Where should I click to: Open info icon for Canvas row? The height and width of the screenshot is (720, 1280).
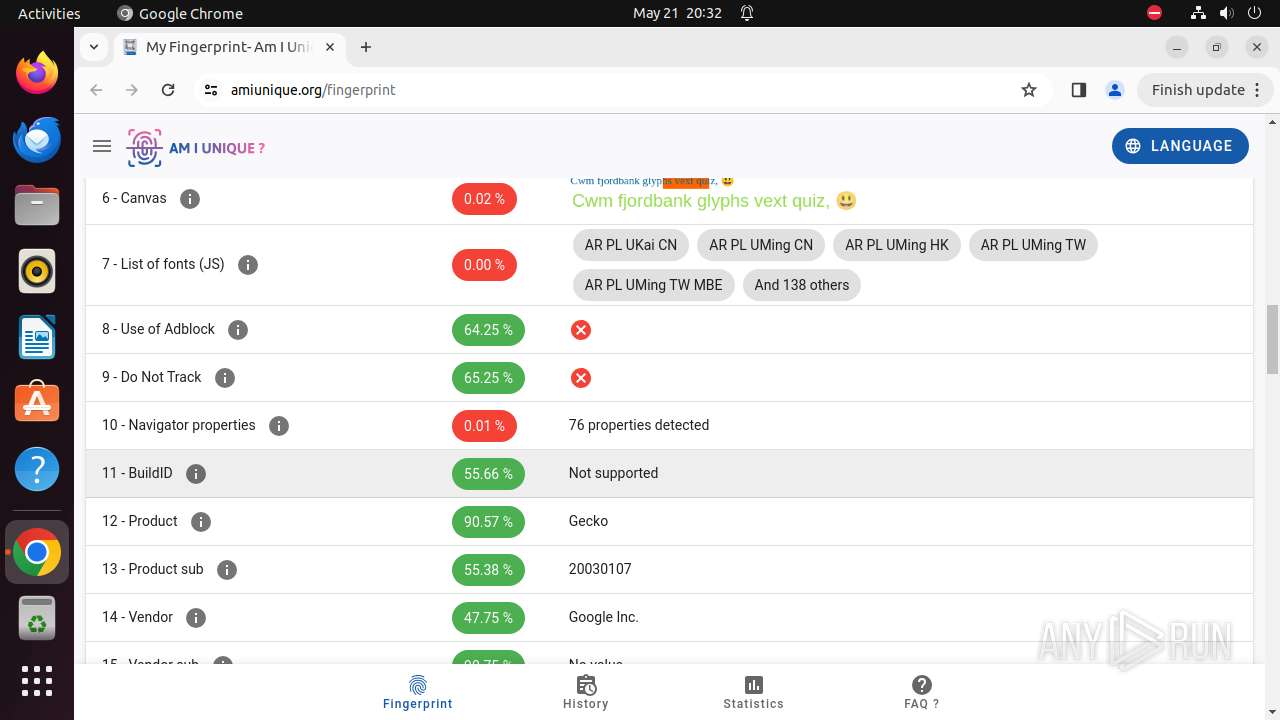click(x=189, y=198)
